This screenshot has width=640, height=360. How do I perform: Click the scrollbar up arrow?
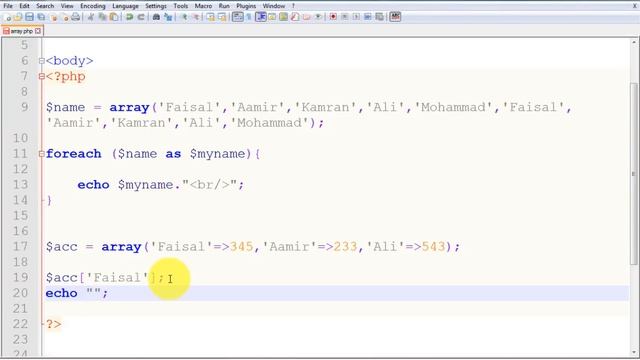[634, 42]
